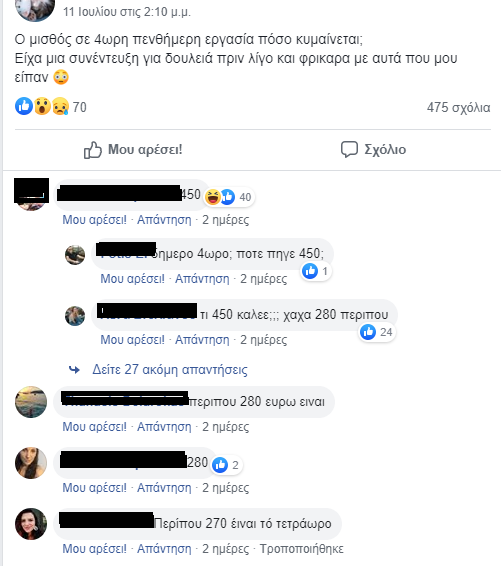
Task: Open the like reaction icon beside the 70 count
Action: click(x=24, y=106)
